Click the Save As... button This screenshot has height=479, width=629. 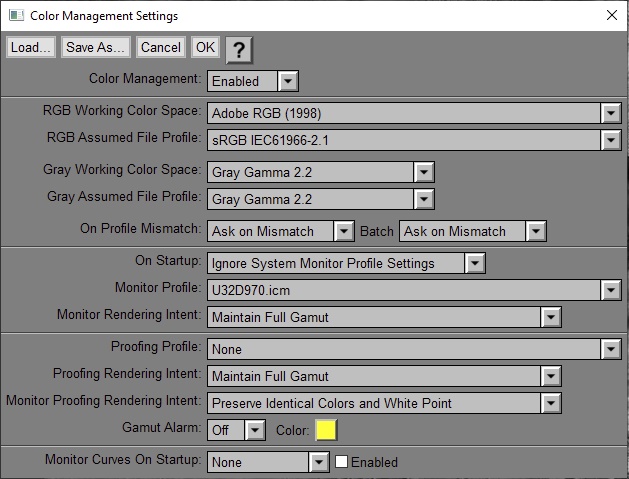point(96,47)
